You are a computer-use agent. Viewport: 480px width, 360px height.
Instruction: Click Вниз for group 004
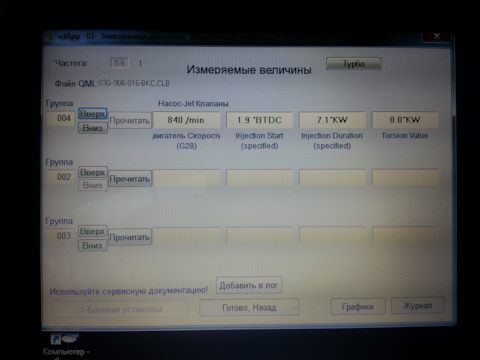pyautogui.click(x=93, y=128)
